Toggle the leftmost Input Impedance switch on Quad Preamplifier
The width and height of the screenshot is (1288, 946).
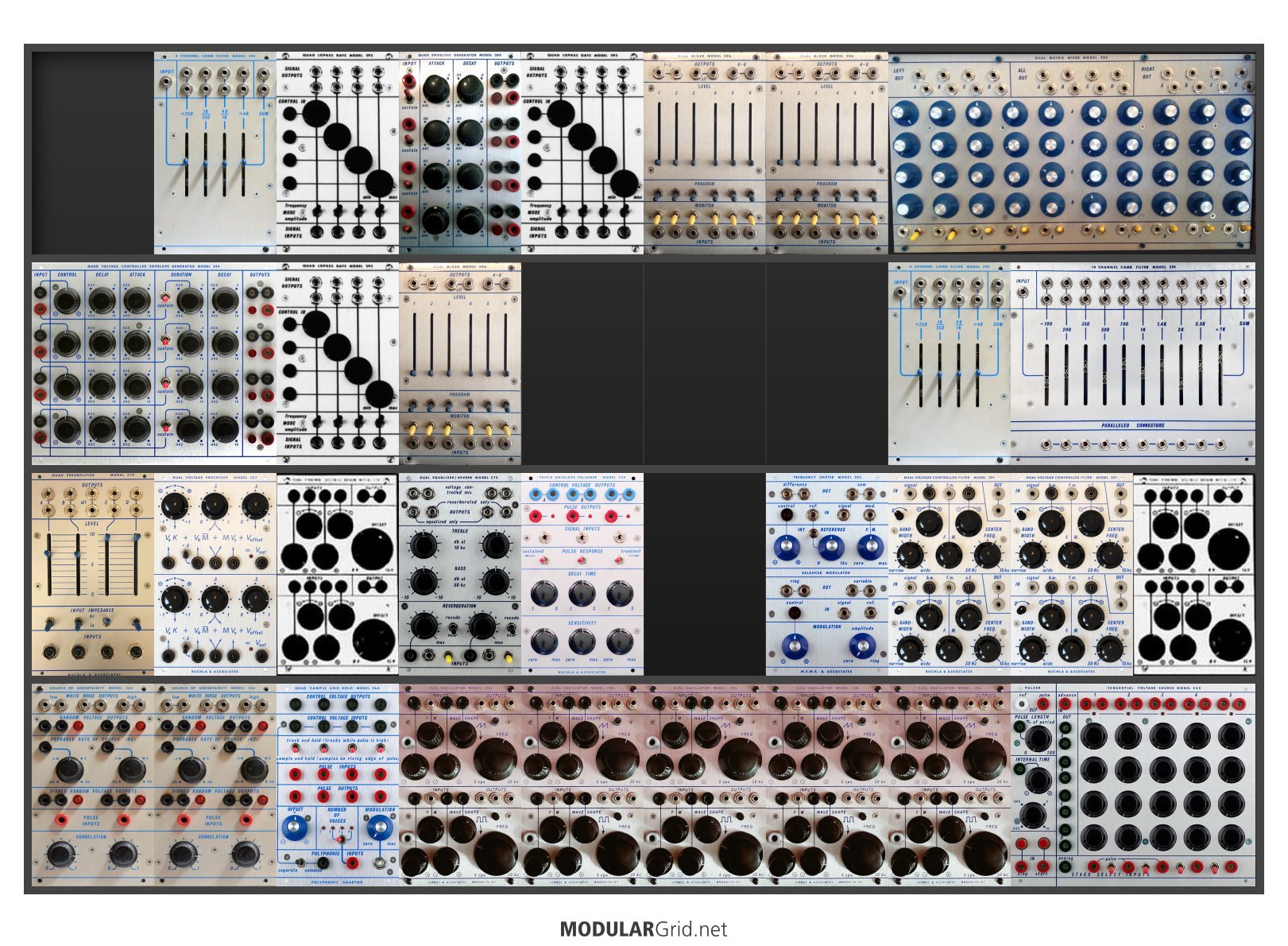click(49, 623)
